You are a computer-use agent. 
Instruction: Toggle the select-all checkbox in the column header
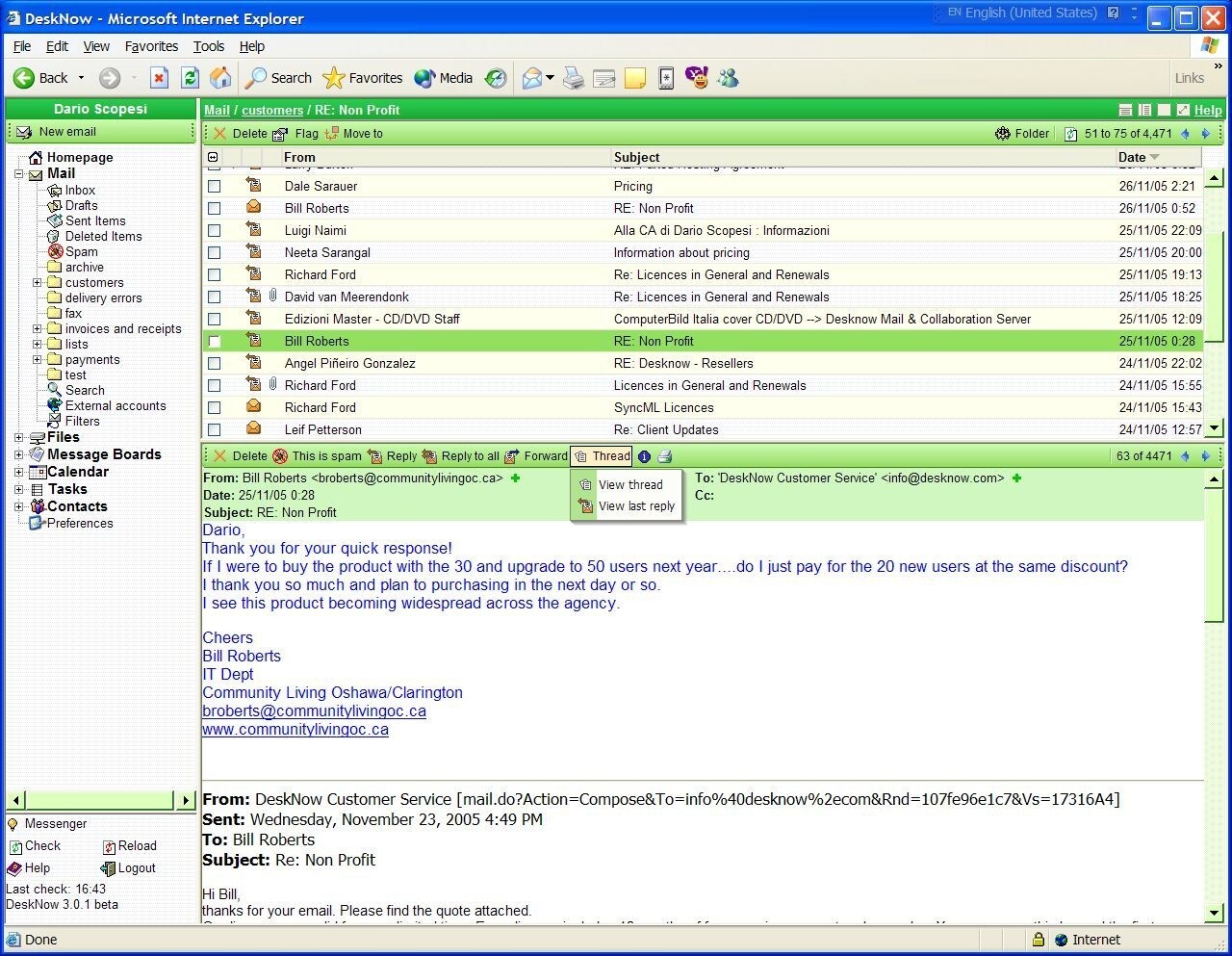coord(214,157)
